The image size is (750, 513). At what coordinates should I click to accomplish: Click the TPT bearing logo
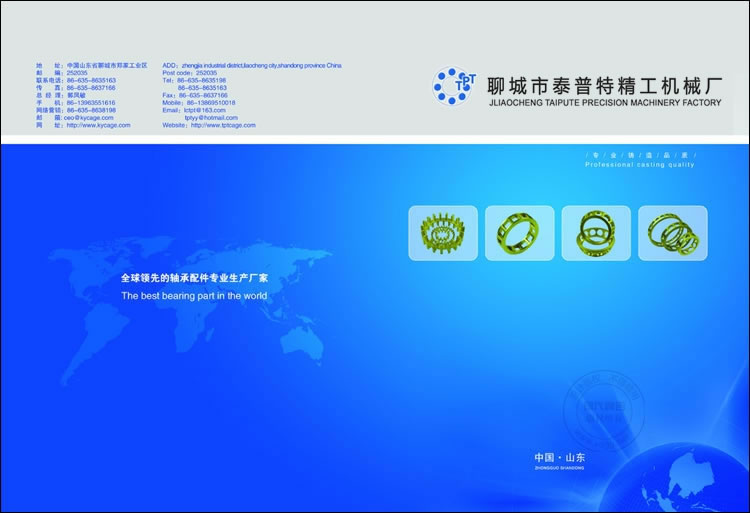(456, 87)
